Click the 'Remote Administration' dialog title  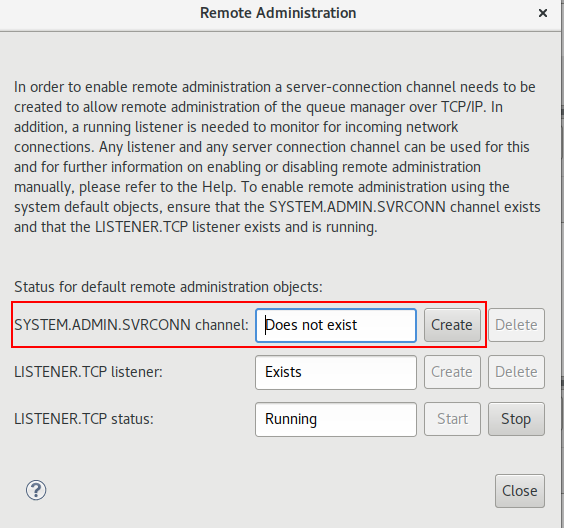coord(278,13)
